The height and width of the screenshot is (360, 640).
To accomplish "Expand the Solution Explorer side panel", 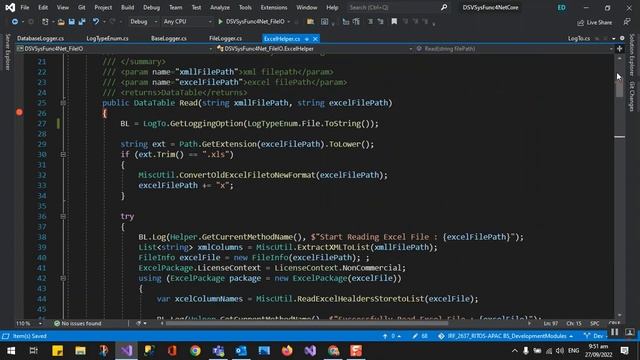I will click(632, 55).
